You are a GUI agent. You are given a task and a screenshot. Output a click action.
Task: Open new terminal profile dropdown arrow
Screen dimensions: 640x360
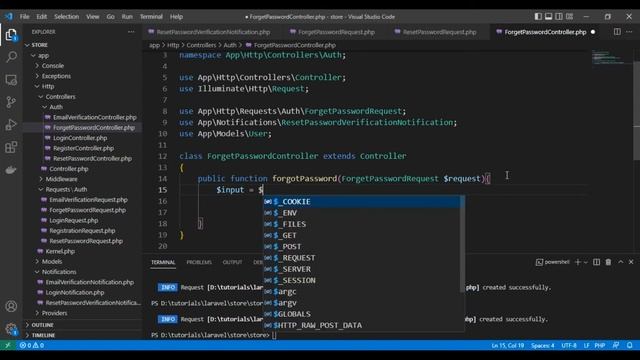pyautogui.click(x=586, y=262)
